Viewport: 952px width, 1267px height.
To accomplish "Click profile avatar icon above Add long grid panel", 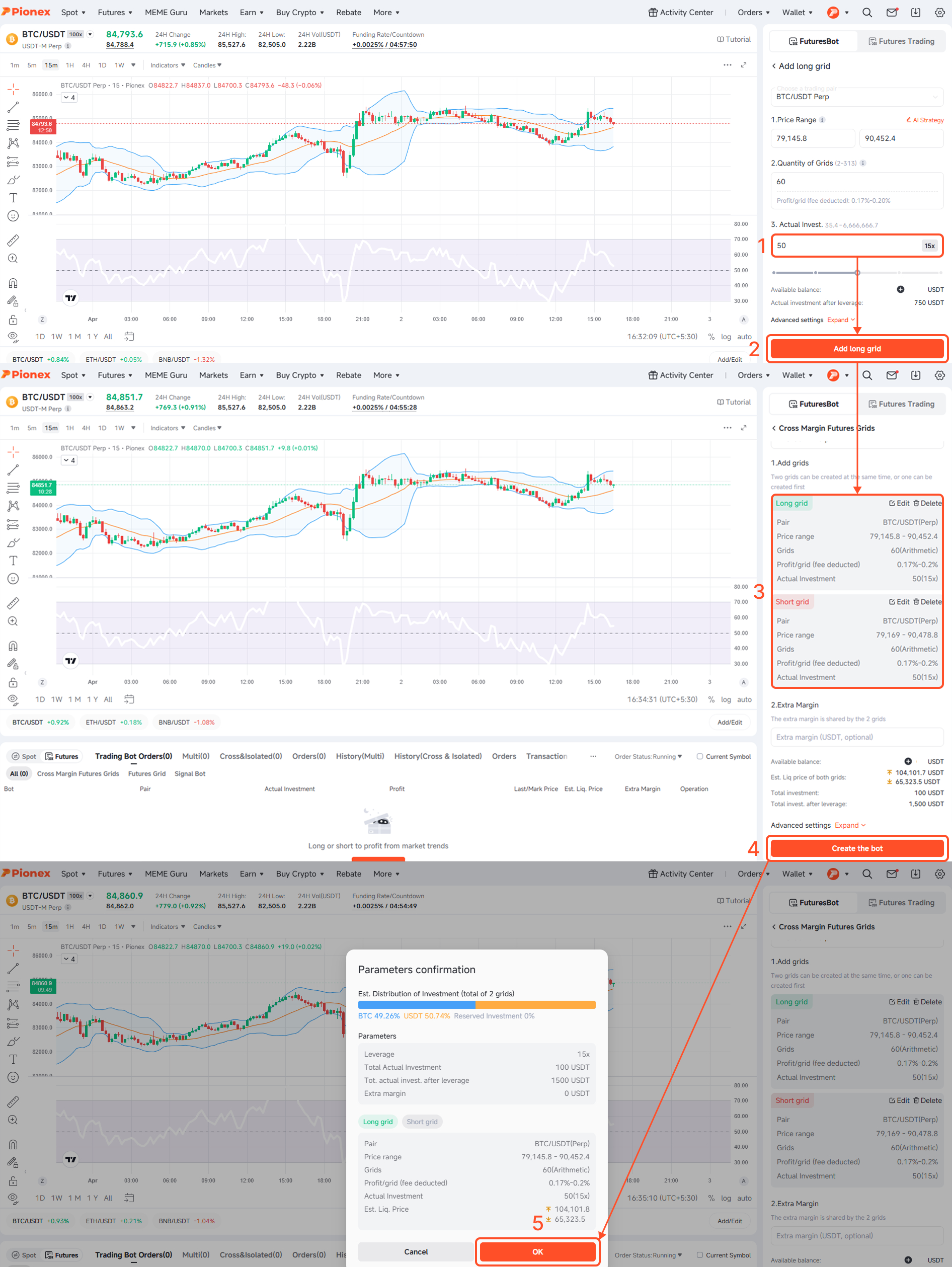I will pyautogui.click(x=833, y=13).
